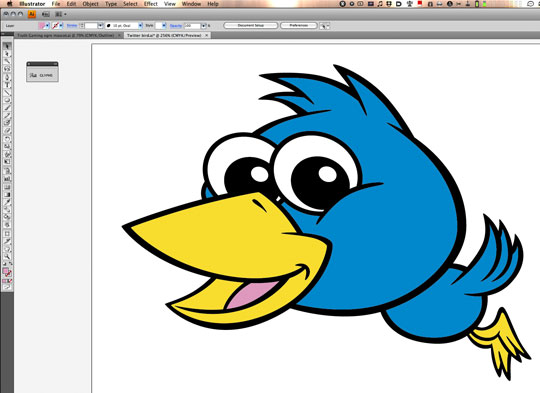
Task: Click the orange Ai application icon
Action: 32,14
